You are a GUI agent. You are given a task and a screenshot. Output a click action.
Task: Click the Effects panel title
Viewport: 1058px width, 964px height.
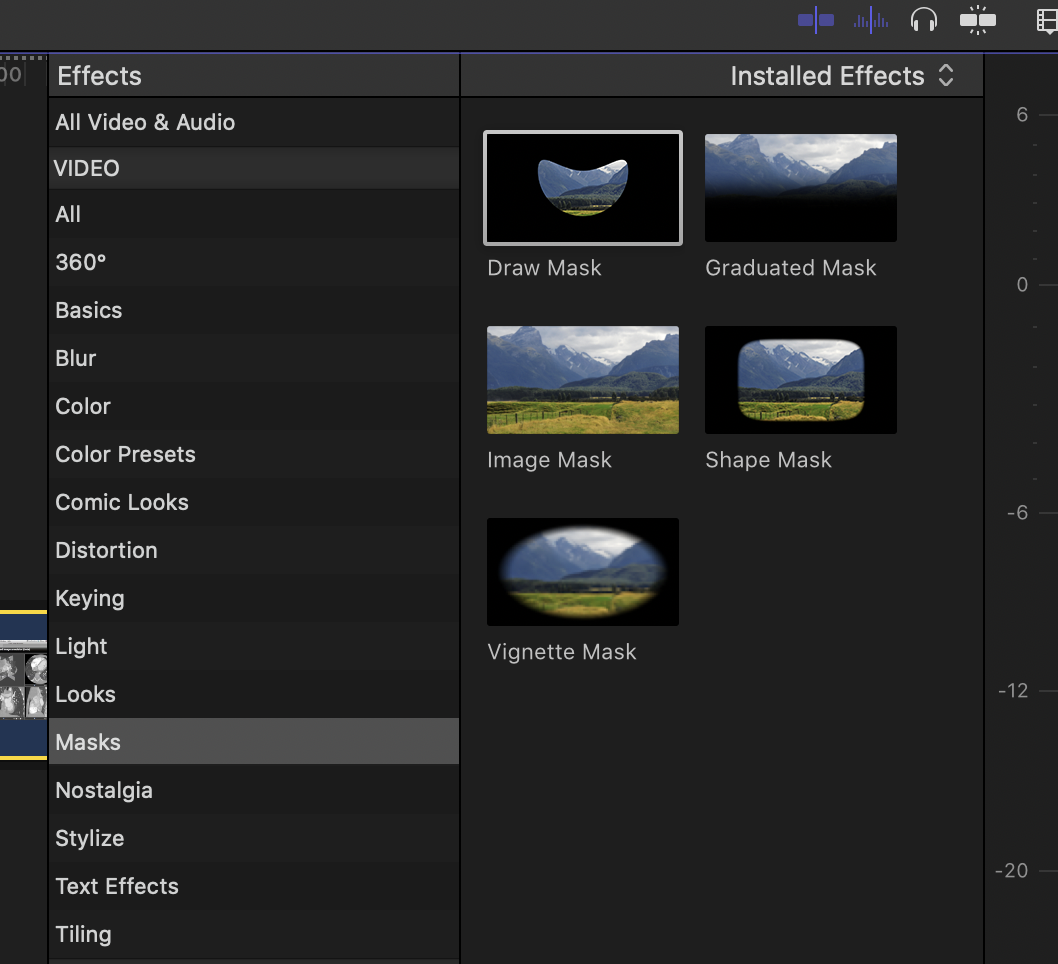tap(99, 76)
